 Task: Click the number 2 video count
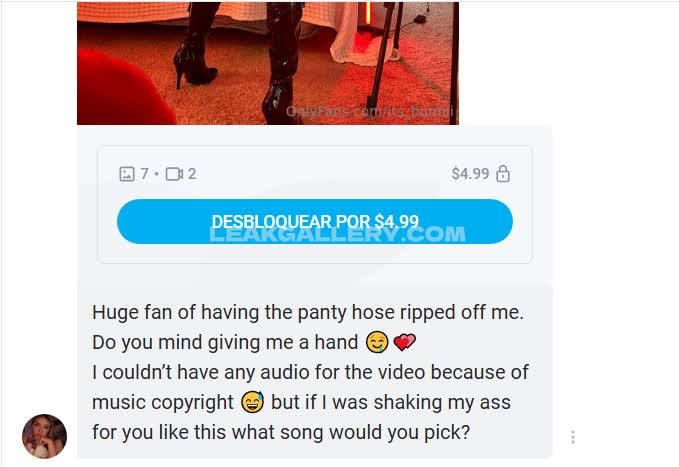pyautogui.click(x=192, y=174)
